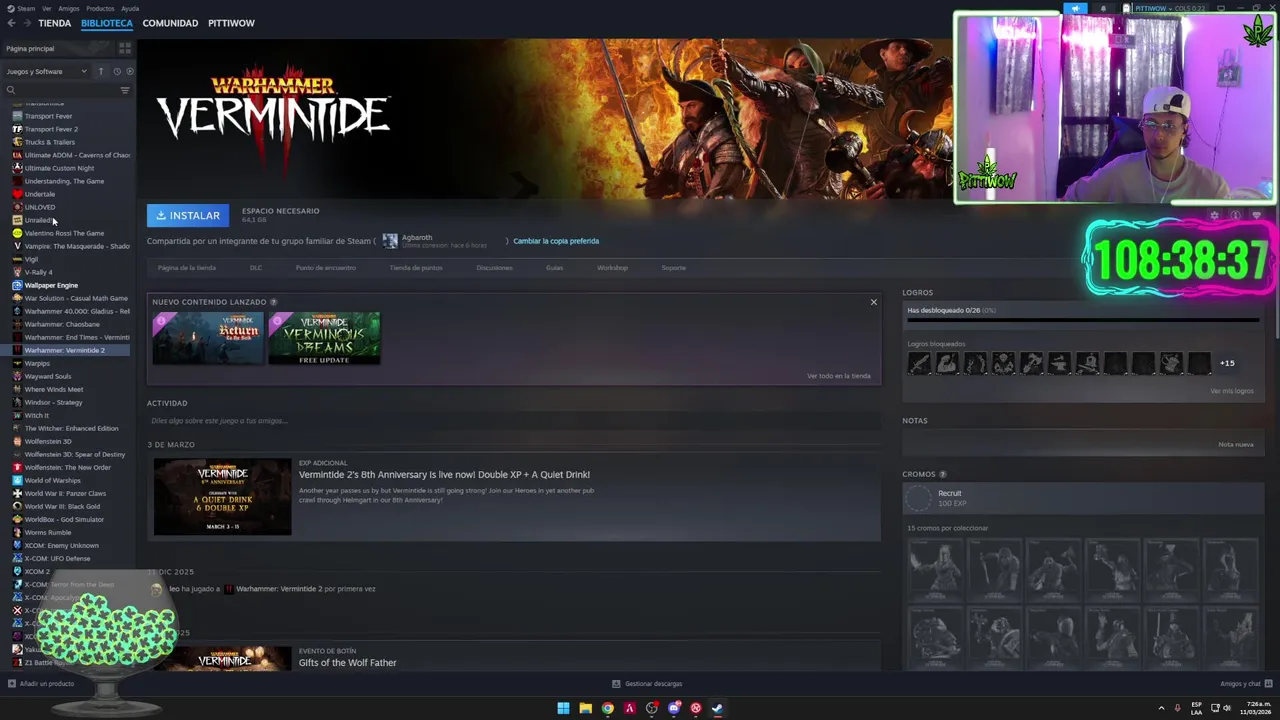The height and width of the screenshot is (720, 1280).
Task: Open the DLC tab
Action: (256, 268)
